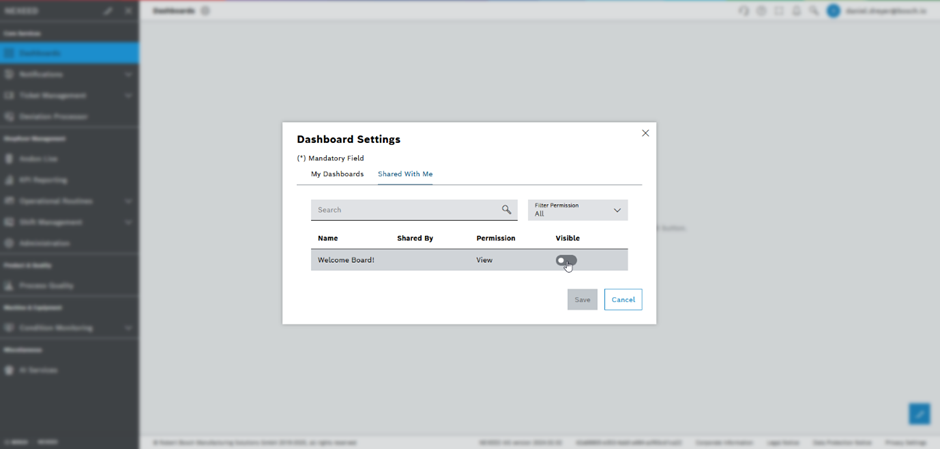Toggle the Welcome Board! Visible switch
This screenshot has width=940, height=449.
coord(566,260)
